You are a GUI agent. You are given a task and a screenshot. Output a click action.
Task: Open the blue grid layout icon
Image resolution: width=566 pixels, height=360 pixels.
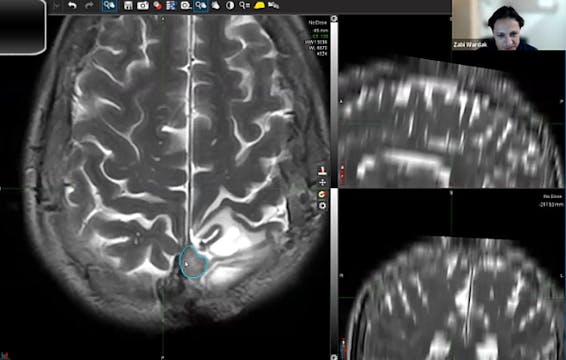coord(171,5)
